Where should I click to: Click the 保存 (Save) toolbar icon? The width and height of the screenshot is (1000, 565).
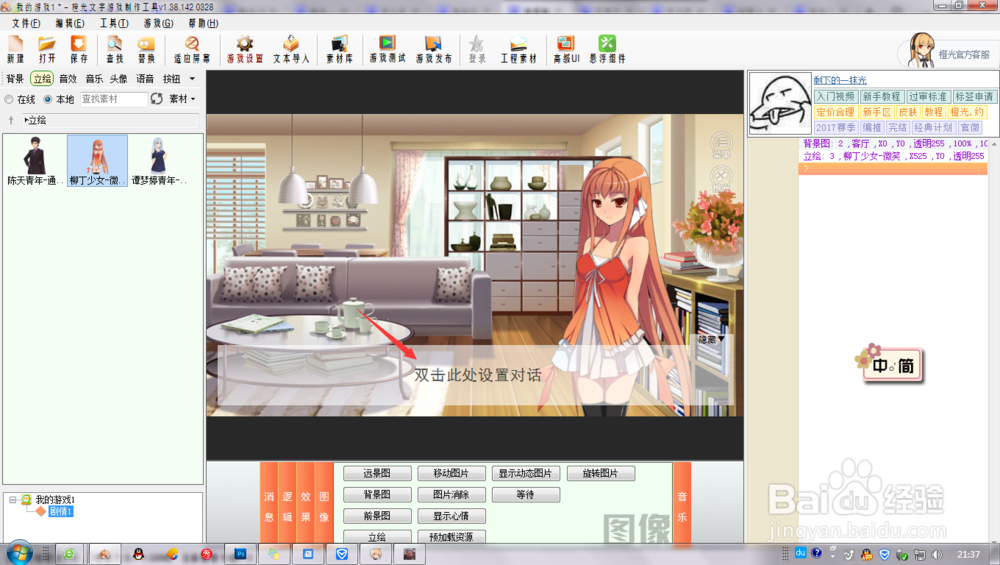[78, 49]
